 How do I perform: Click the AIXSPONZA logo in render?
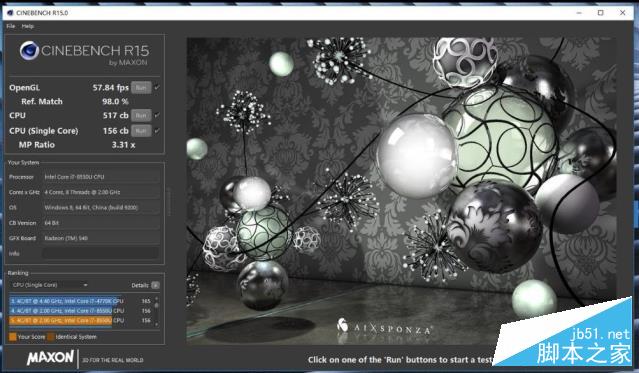pyautogui.click(x=384, y=327)
